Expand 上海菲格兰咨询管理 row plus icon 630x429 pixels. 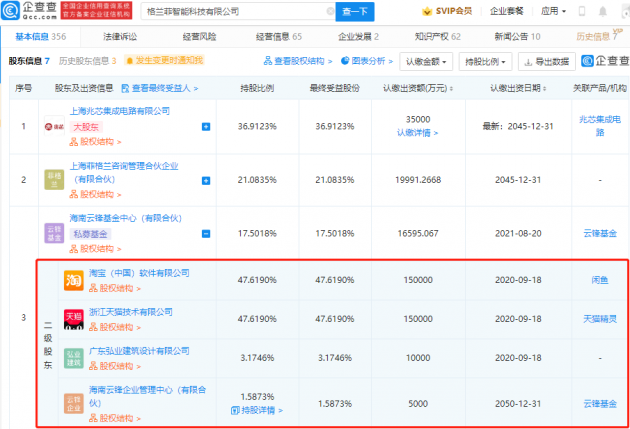(206, 181)
